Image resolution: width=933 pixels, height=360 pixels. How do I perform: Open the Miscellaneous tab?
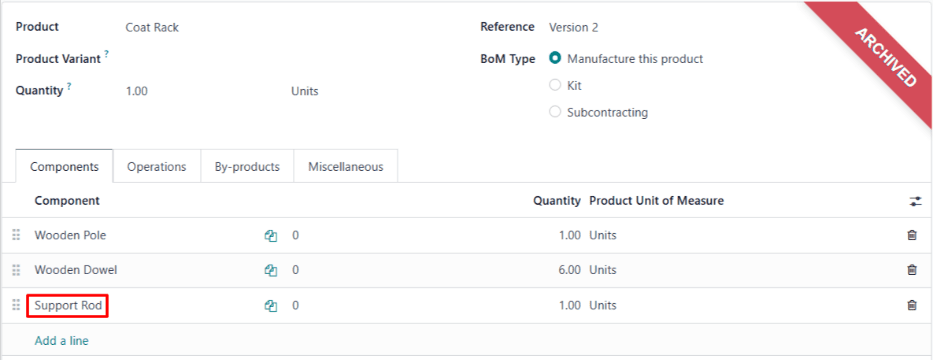[346, 167]
